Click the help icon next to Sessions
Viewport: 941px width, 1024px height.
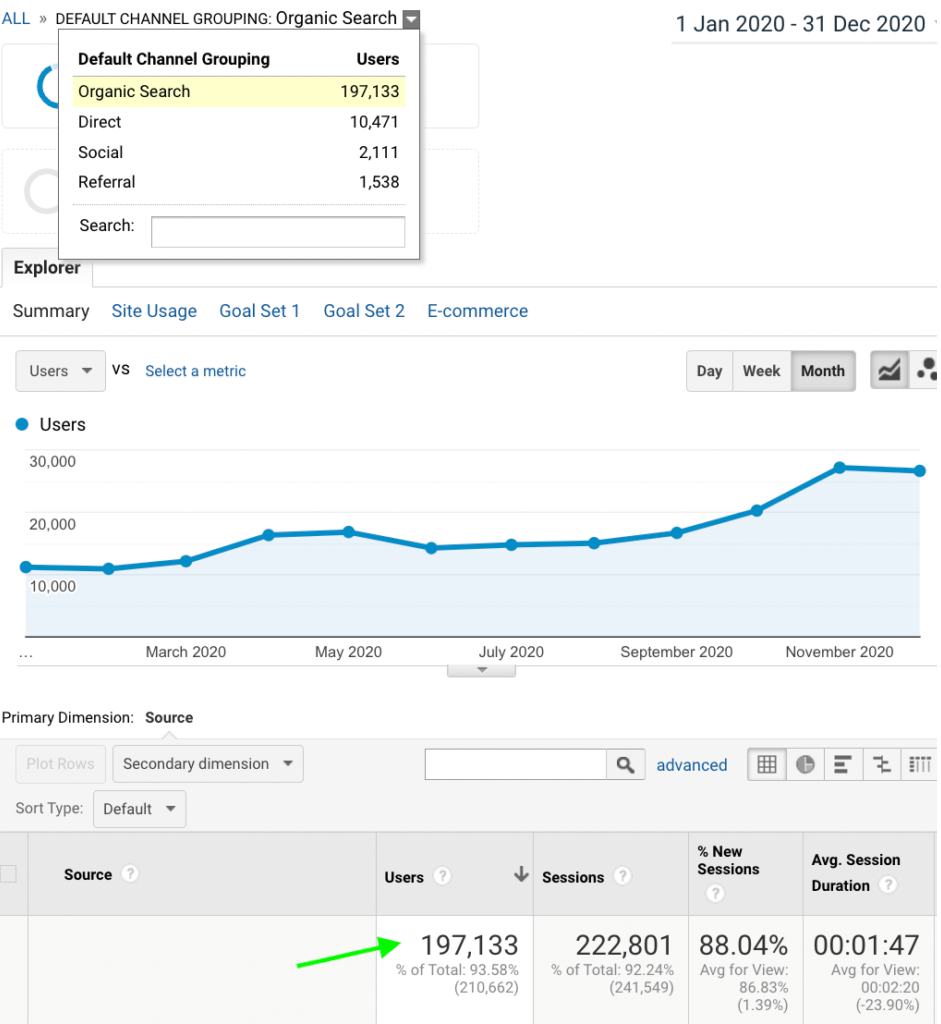[x=622, y=877]
